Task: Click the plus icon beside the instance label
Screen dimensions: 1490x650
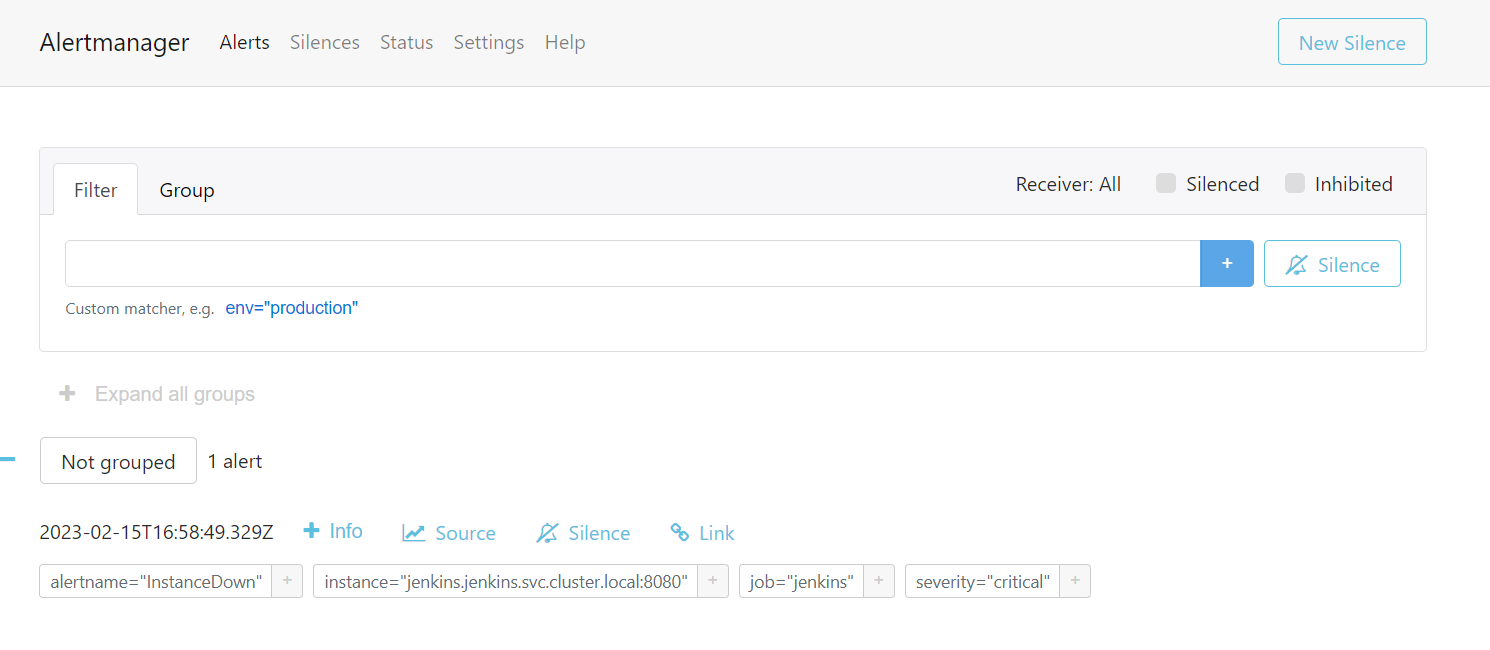Action: tap(712, 581)
